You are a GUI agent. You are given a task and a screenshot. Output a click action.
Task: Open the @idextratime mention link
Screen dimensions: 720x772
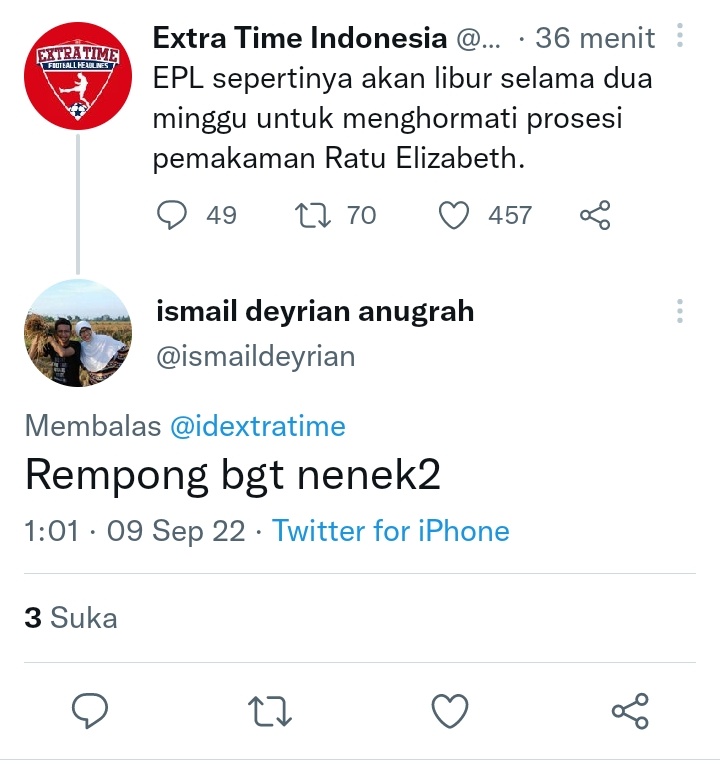pos(258,426)
